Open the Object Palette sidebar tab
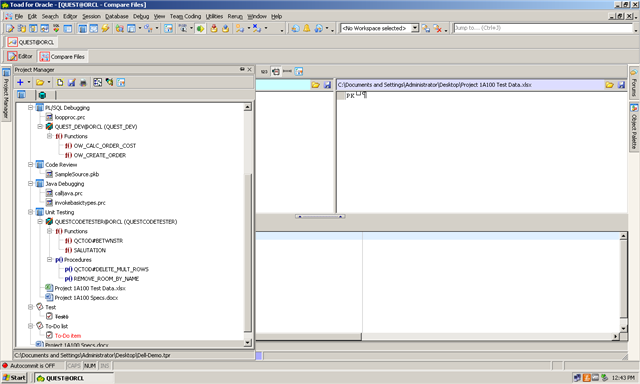 click(634, 127)
